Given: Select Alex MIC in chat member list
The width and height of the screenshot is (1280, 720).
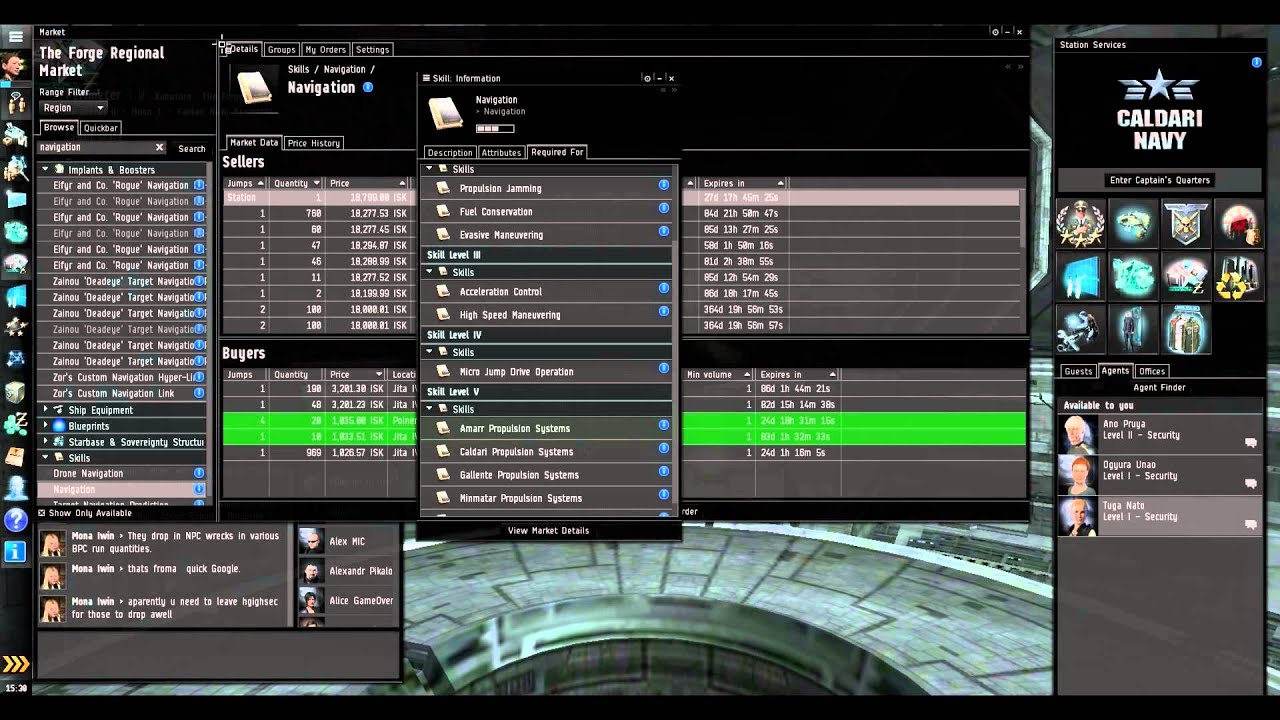Looking at the screenshot, I should (347, 541).
